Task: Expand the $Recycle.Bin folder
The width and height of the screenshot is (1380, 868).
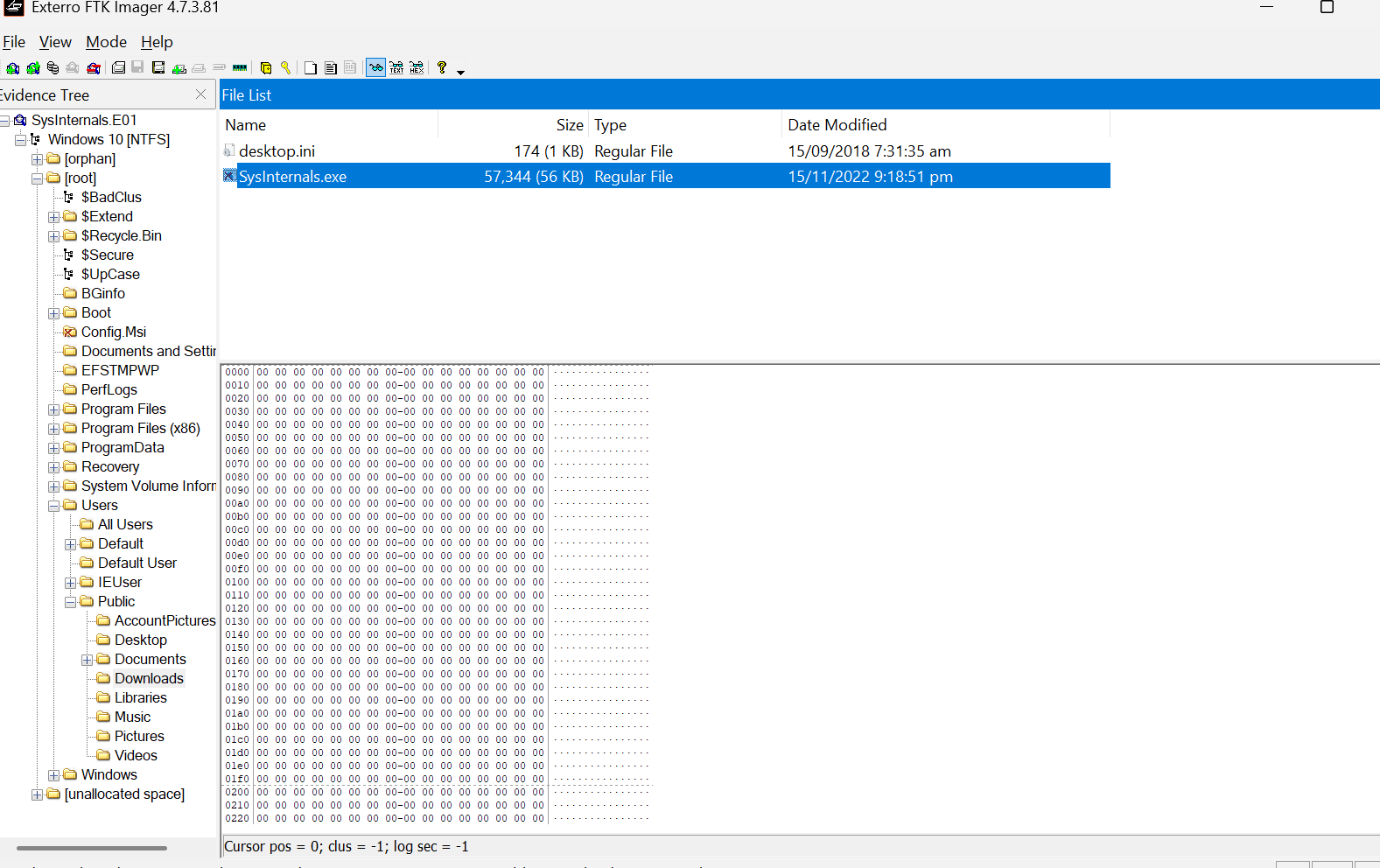Action: click(x=54, y=236)
